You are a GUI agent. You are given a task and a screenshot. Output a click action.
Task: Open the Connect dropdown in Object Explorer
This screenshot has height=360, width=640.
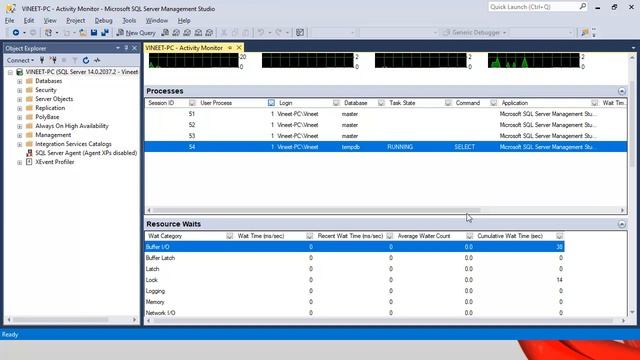[20, 60]
